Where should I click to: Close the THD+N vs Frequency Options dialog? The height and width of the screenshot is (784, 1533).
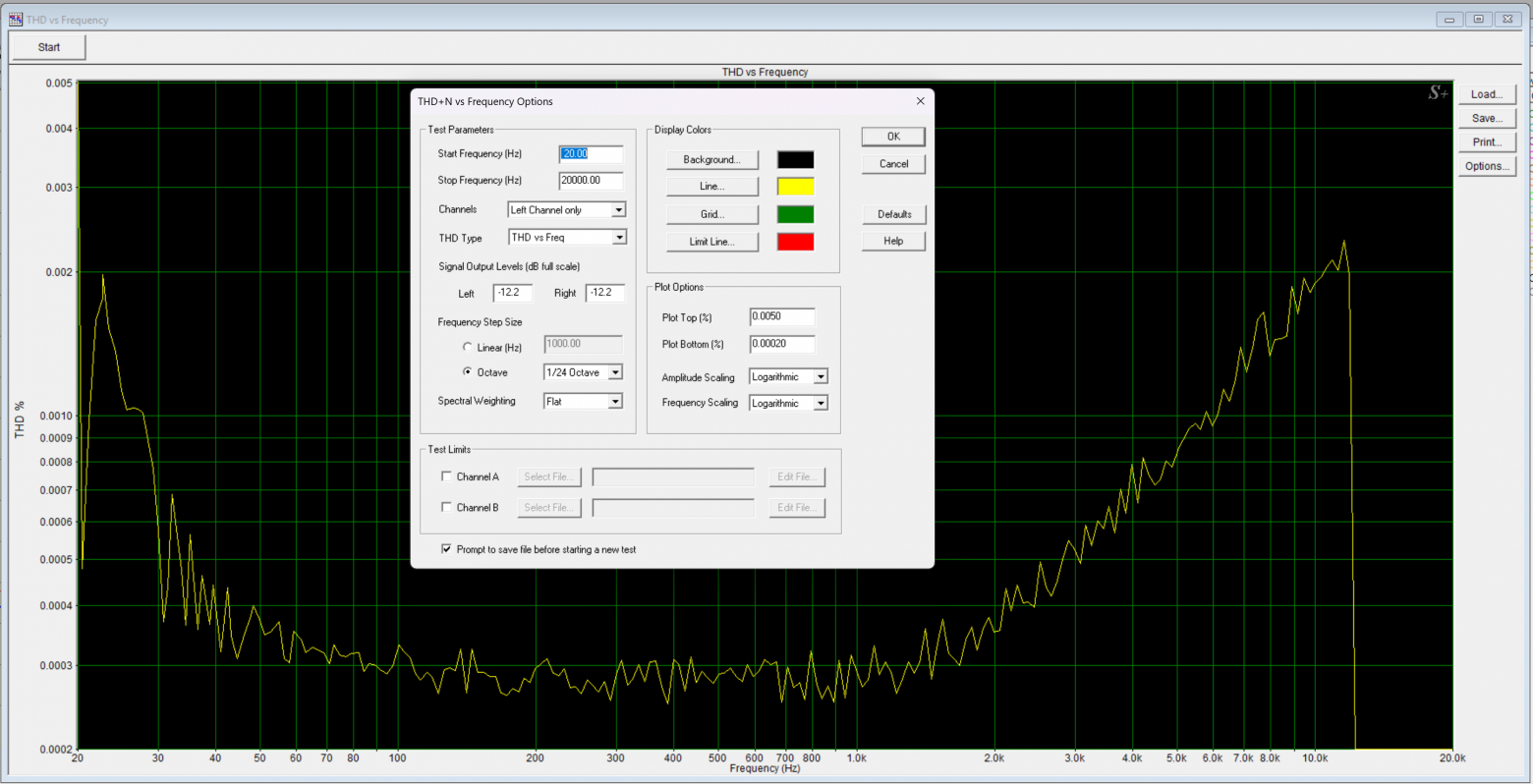[920, 101]
